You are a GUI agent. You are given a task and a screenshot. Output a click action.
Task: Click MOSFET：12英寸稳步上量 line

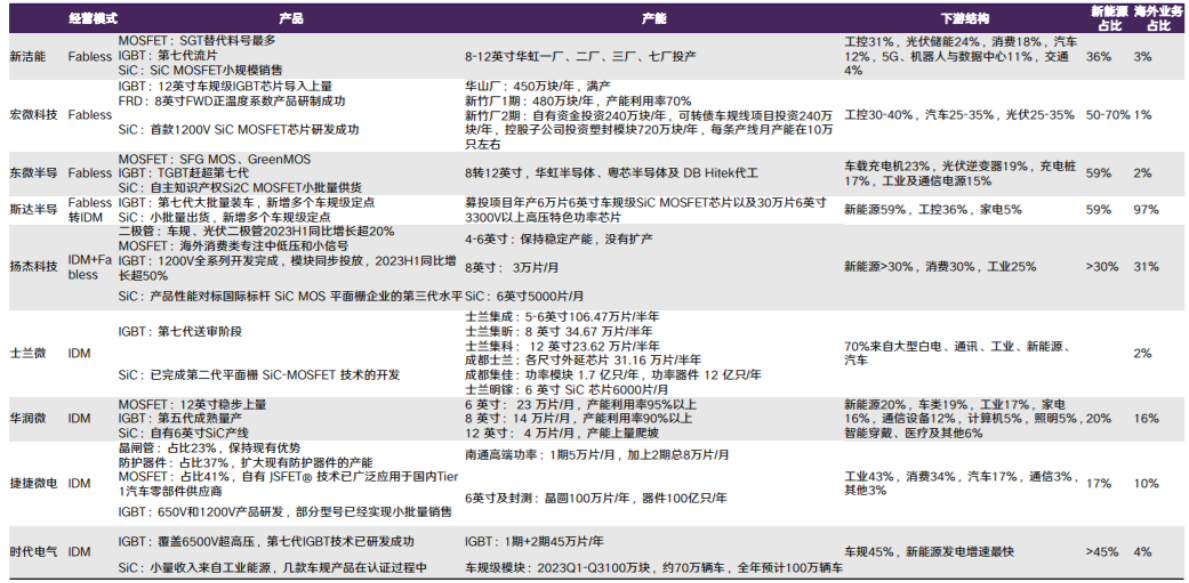point(193,404)
